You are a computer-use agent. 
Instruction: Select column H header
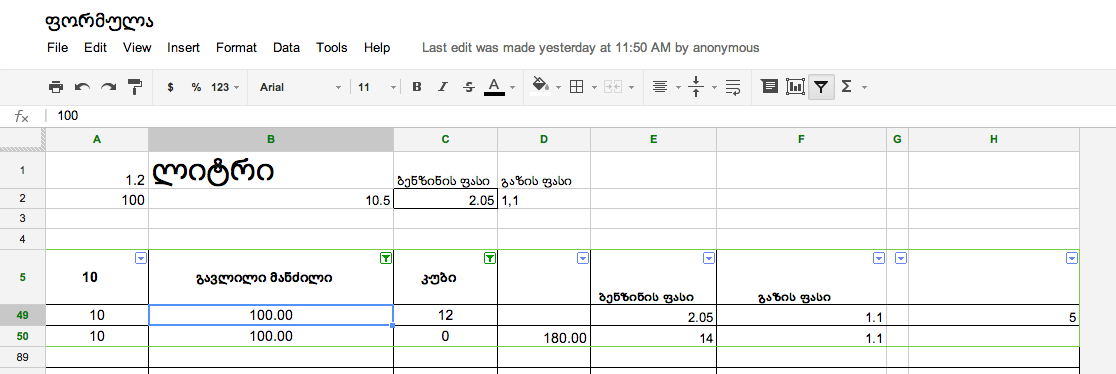click(994, 140)
